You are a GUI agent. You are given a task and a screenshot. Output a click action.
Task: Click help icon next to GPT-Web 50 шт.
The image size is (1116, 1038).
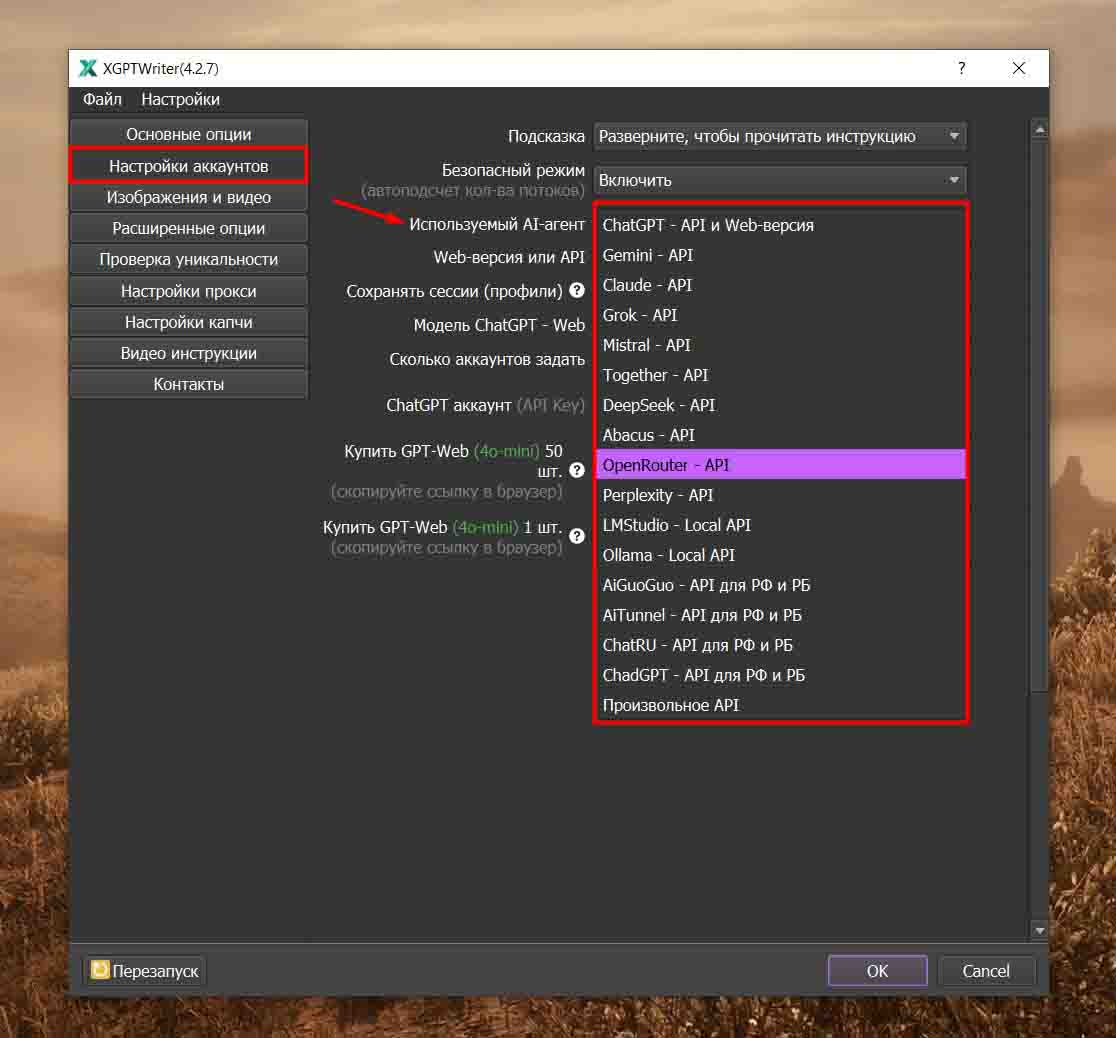577,470
